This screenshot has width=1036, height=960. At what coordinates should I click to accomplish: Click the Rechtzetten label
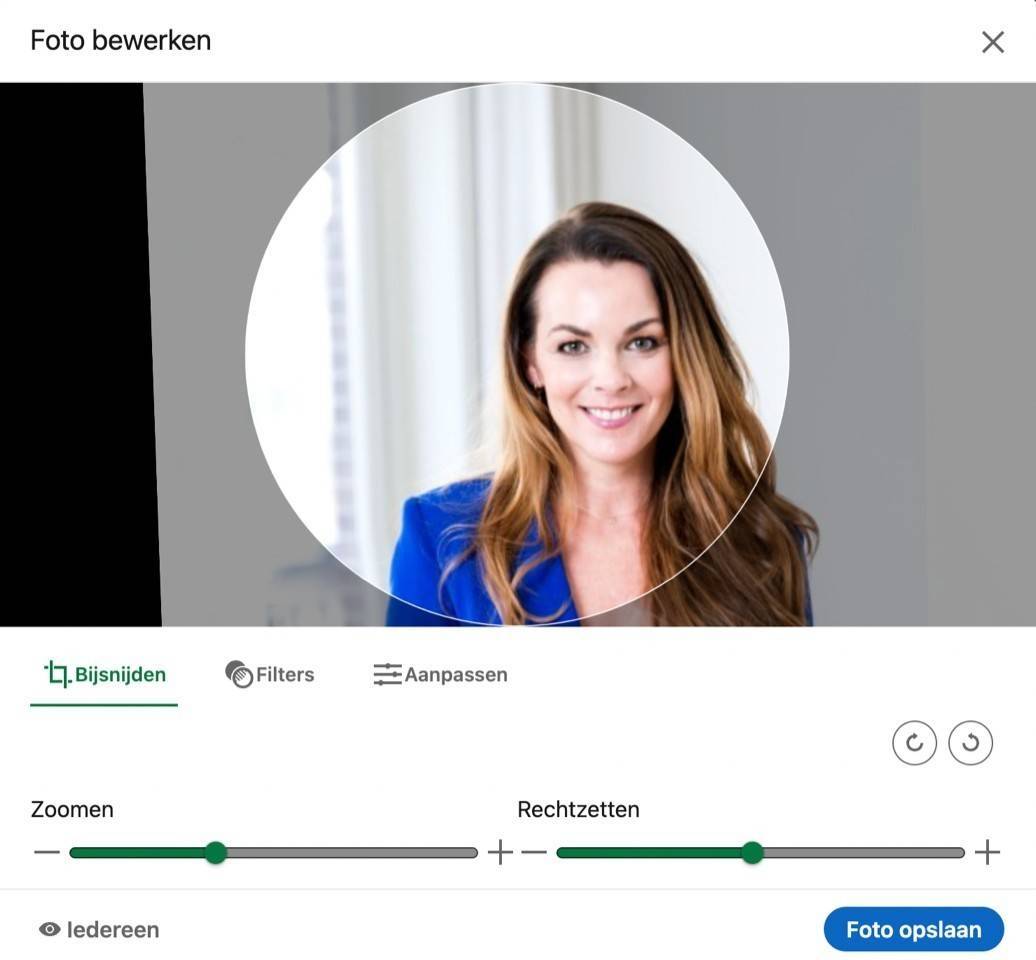(578, 809)
